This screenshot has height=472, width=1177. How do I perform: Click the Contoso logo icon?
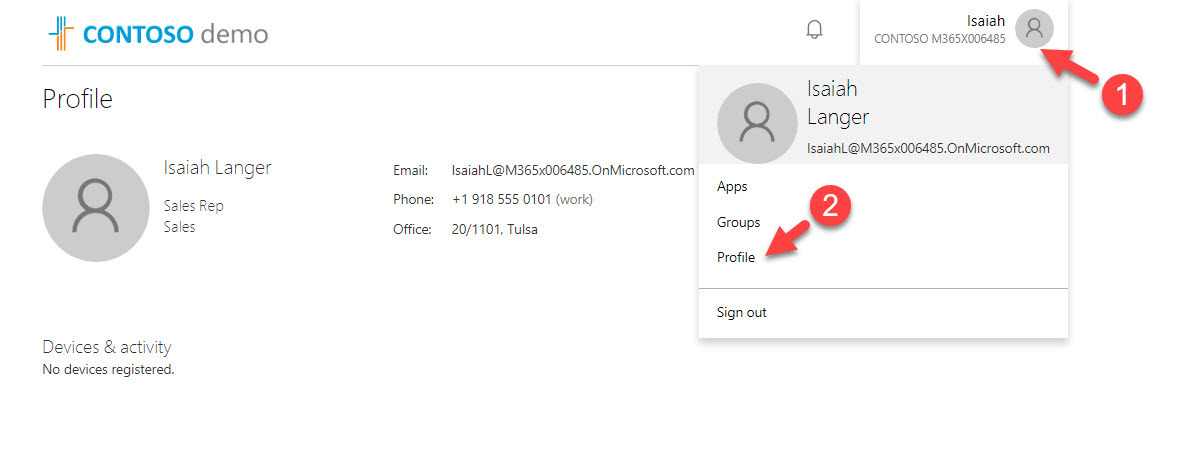pos(61,33)
